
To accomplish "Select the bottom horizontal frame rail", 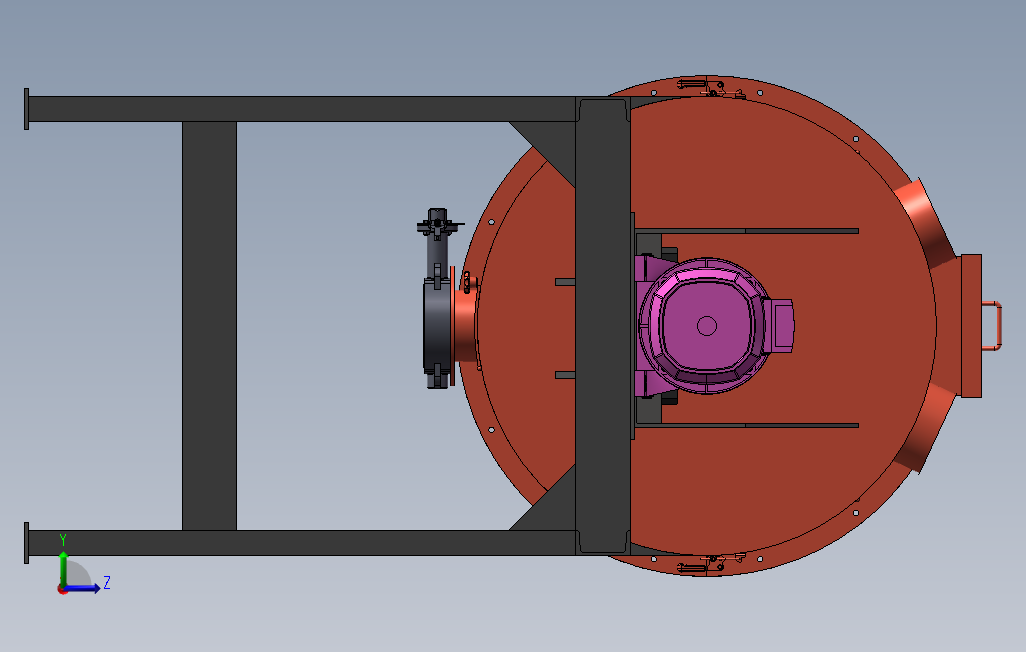I will coord(302,543).
